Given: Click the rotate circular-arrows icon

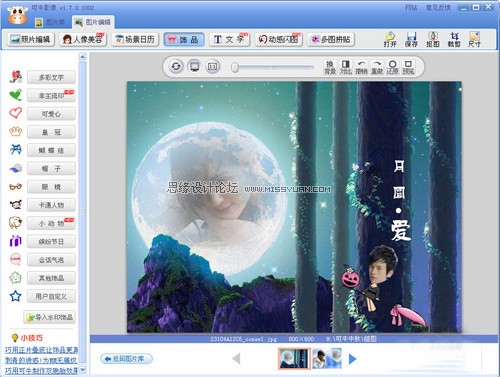Looking at the screenshot, I should (x=176, y=66).
